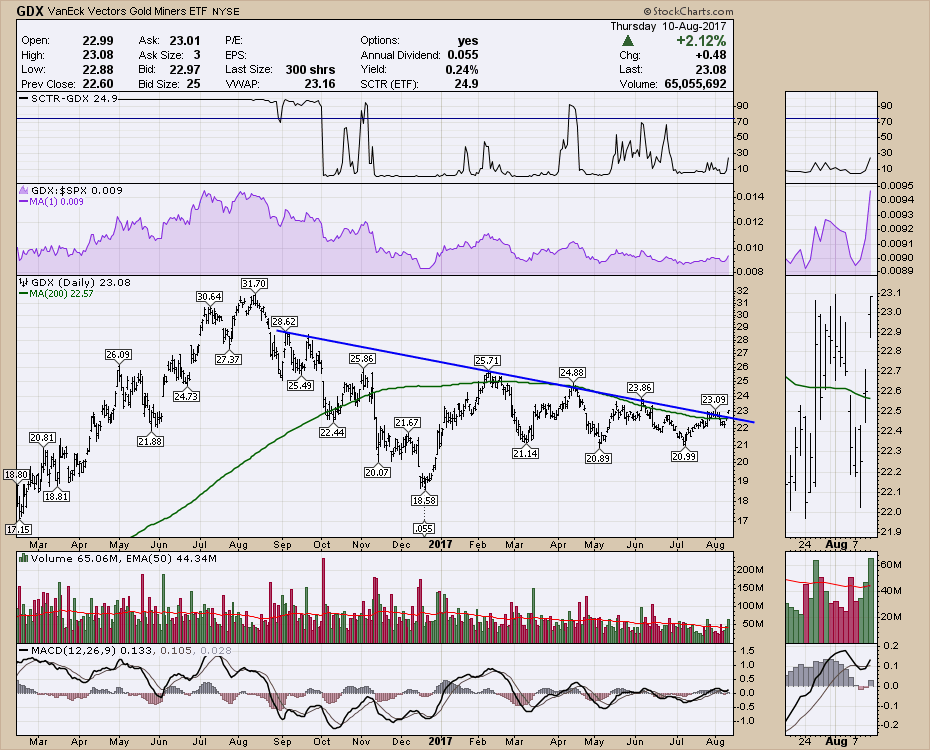Click the .055 dividend marker
This screenshot has width=931, height=751.
click(424, 528)
